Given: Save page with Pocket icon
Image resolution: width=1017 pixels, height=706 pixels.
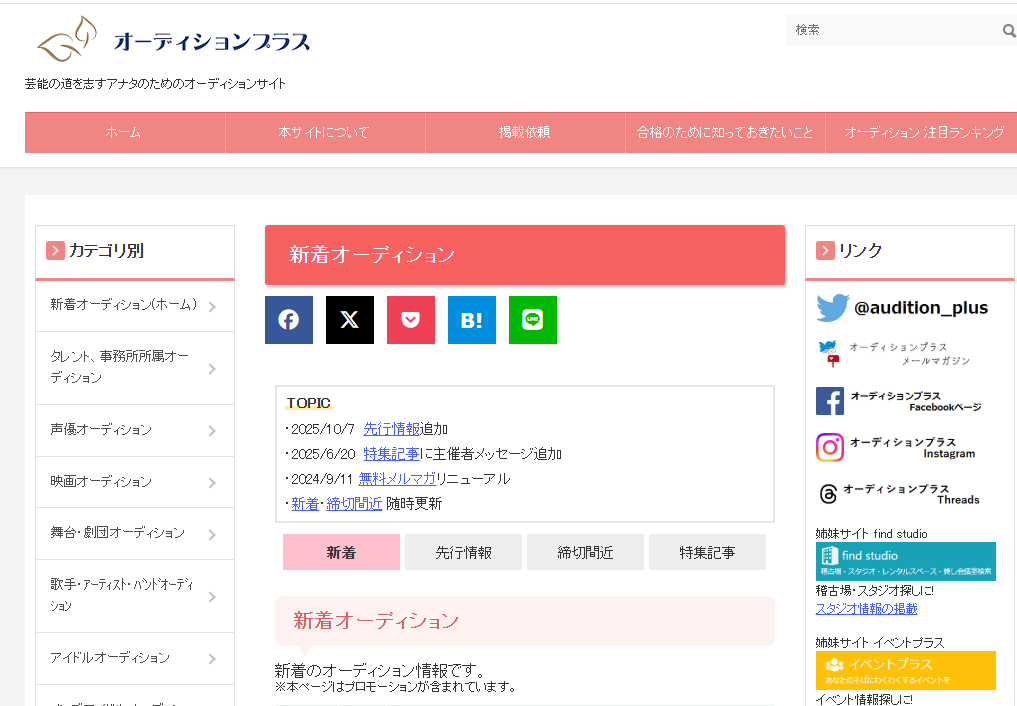Looking at the screenshot, I should (411, 320).
